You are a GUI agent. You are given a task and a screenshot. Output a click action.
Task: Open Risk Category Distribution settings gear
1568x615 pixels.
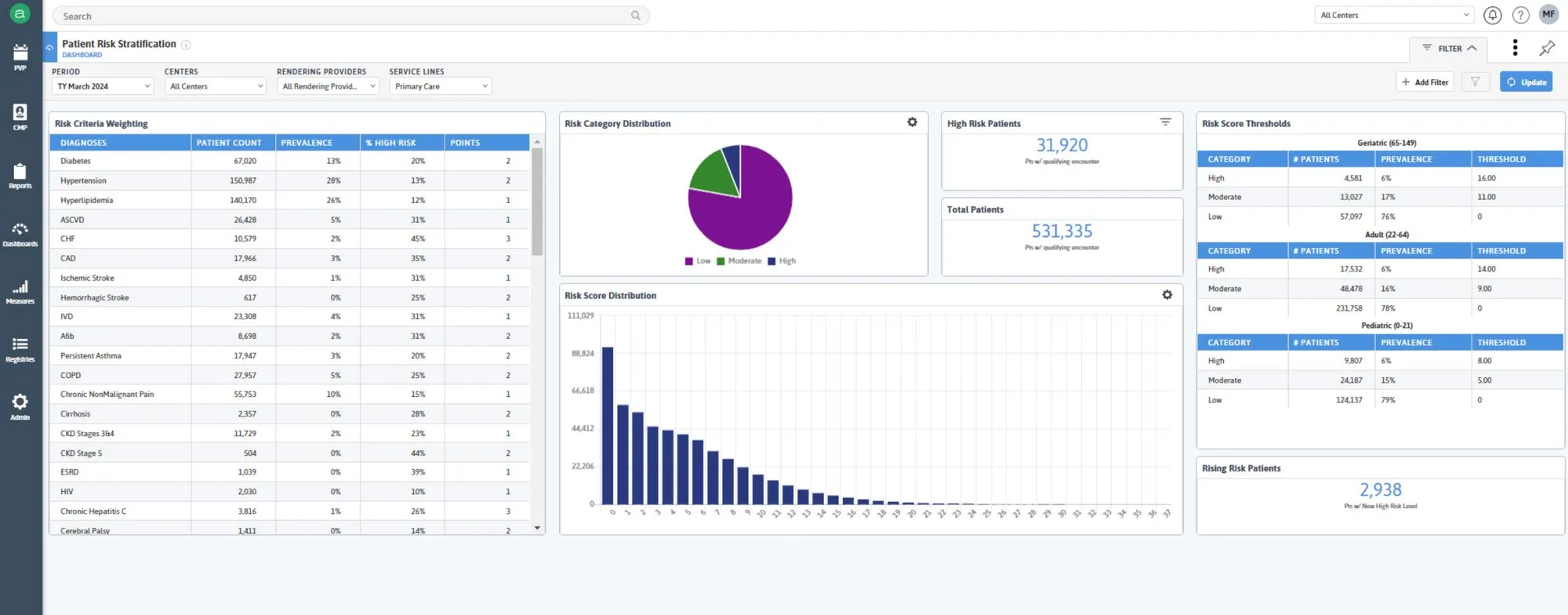click(912, 122)
